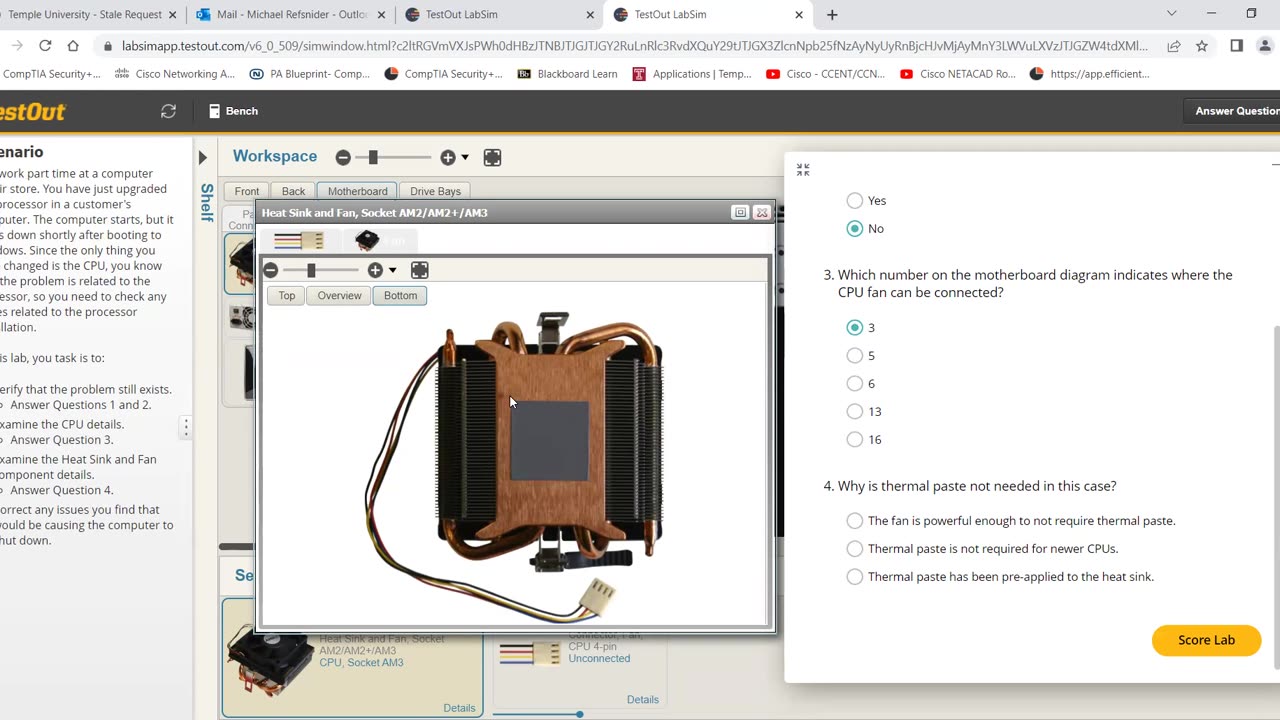Screen dimensions: 1280x720
Task: Open the browser tab search dropdown
Action: click(1172, 14)
